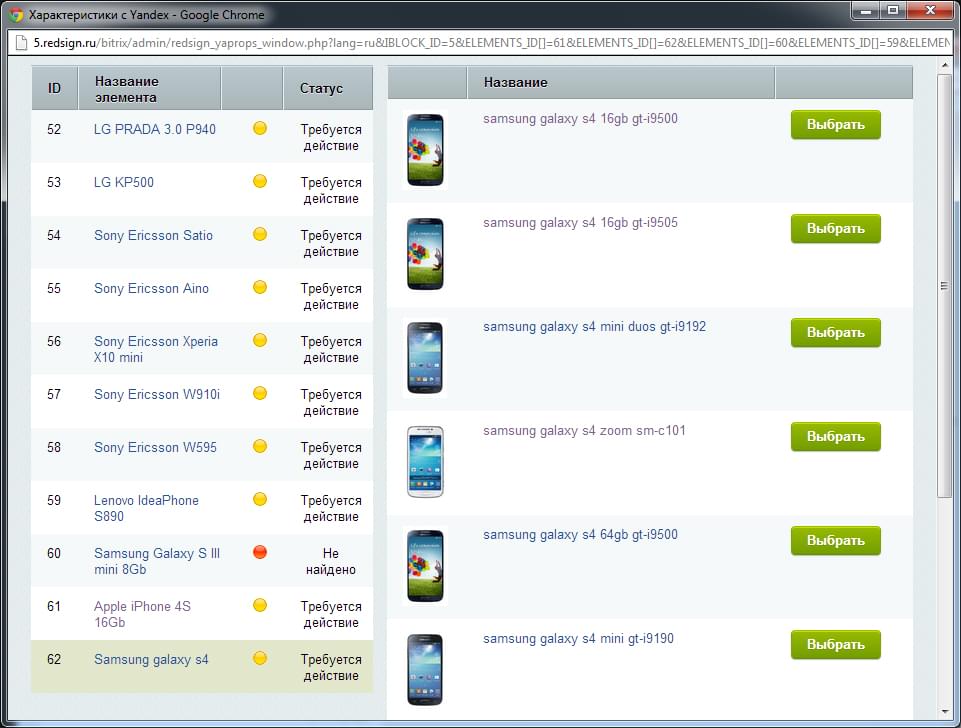Open the Sony Ericsson W910i link

coord(157,394)
